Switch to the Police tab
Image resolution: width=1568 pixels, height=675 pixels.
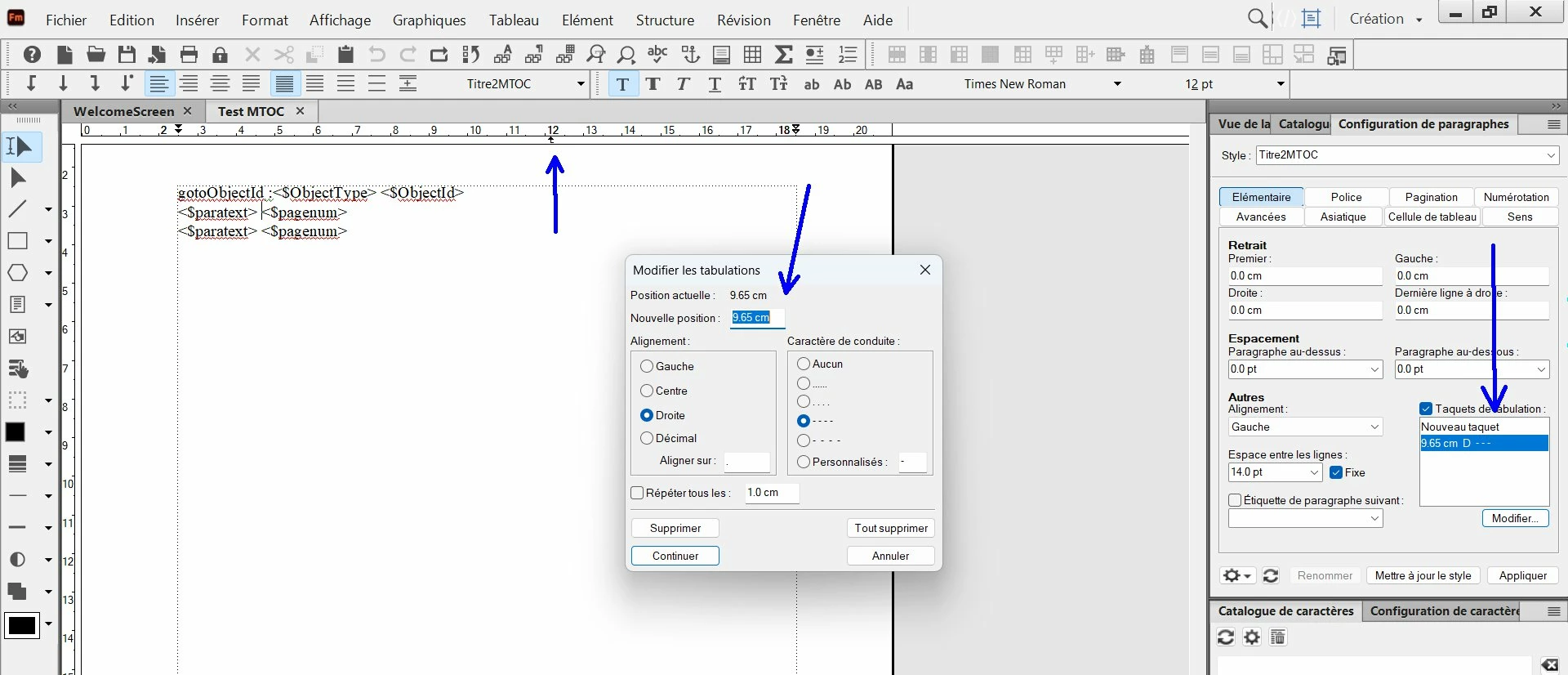coord(1346,197)
